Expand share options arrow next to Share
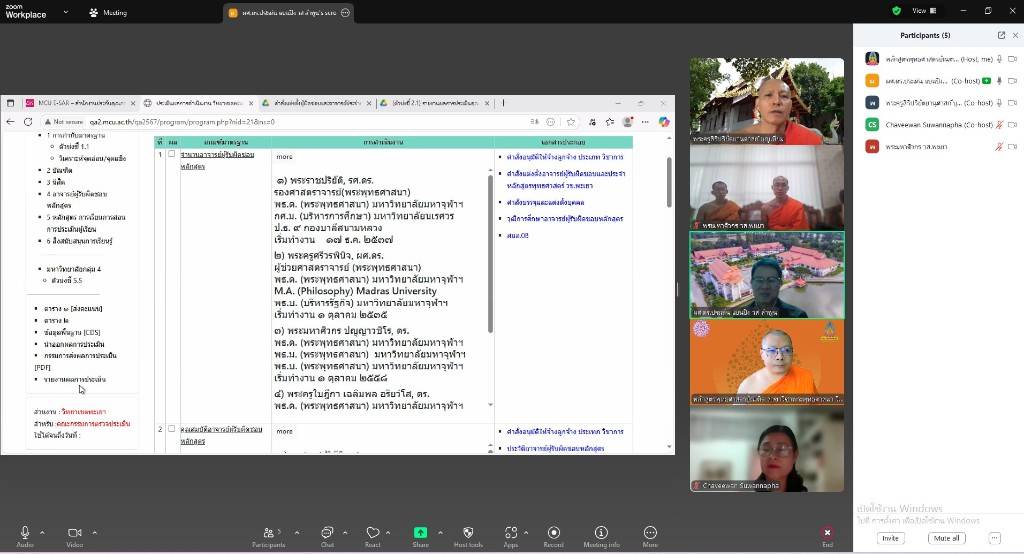This screenshot has width=1024, height=554. [x=441, y=532]
